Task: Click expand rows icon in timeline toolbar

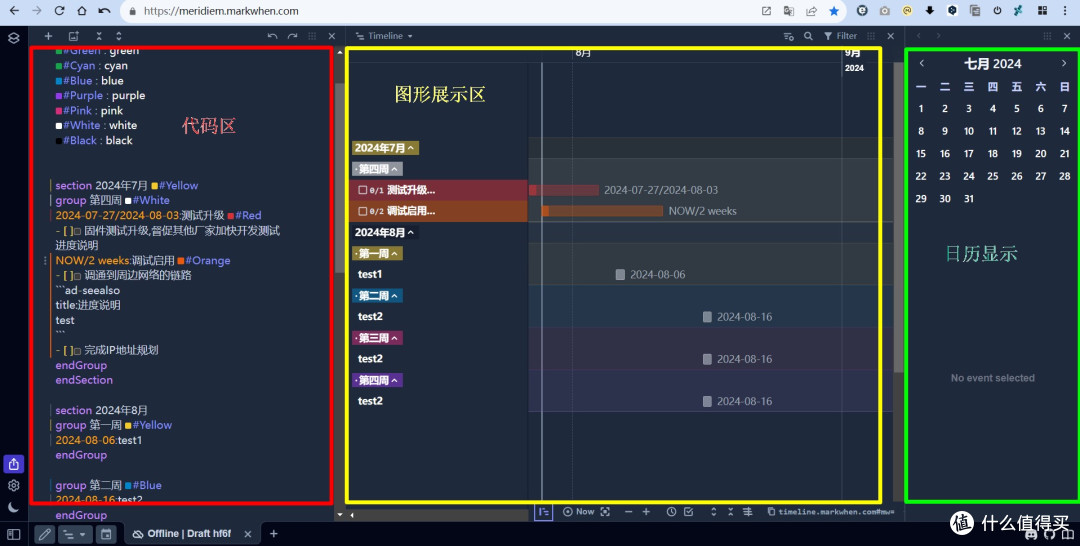Action: click(x=713, y=512)
